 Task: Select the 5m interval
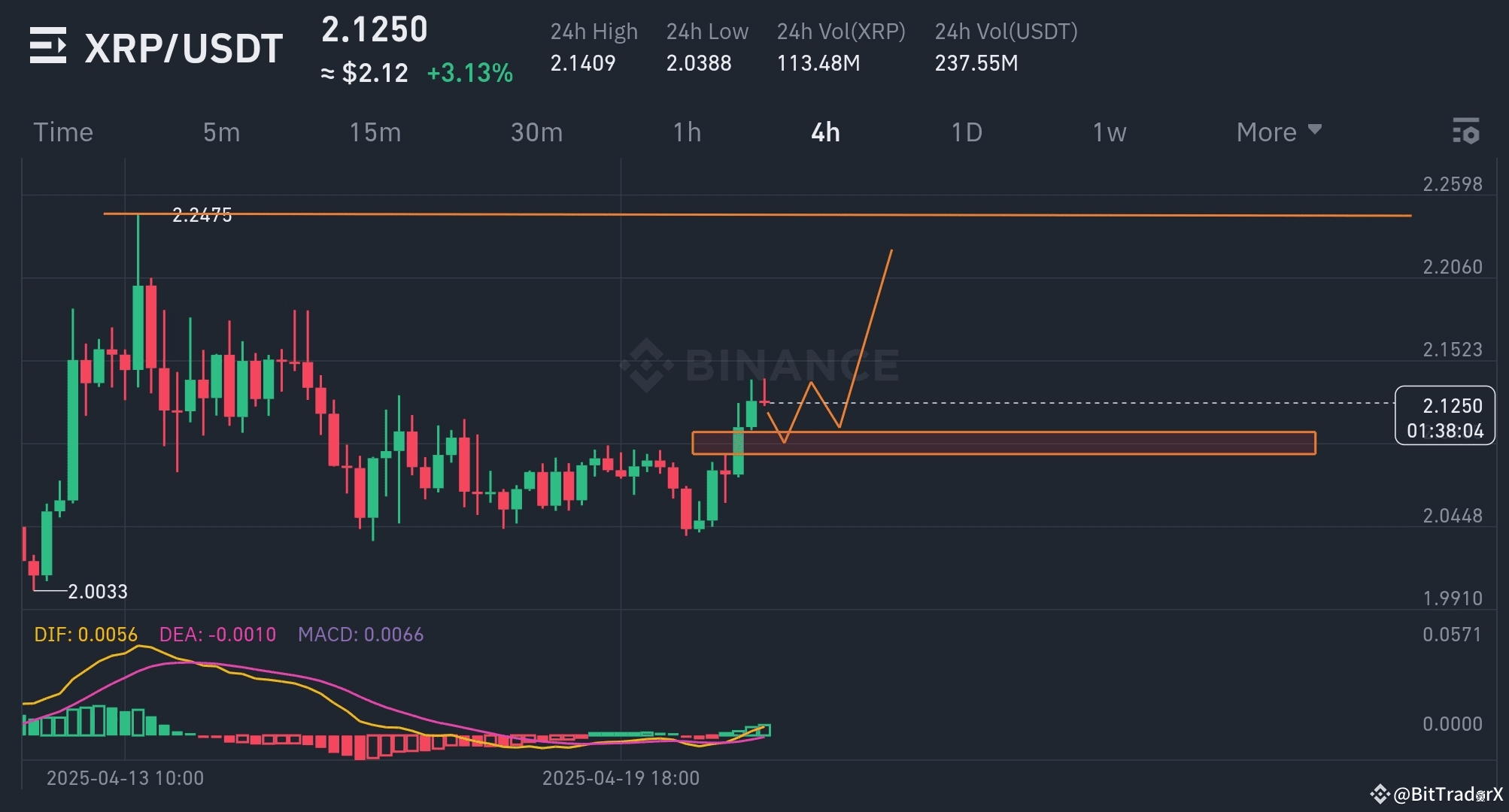click(221, 132)
